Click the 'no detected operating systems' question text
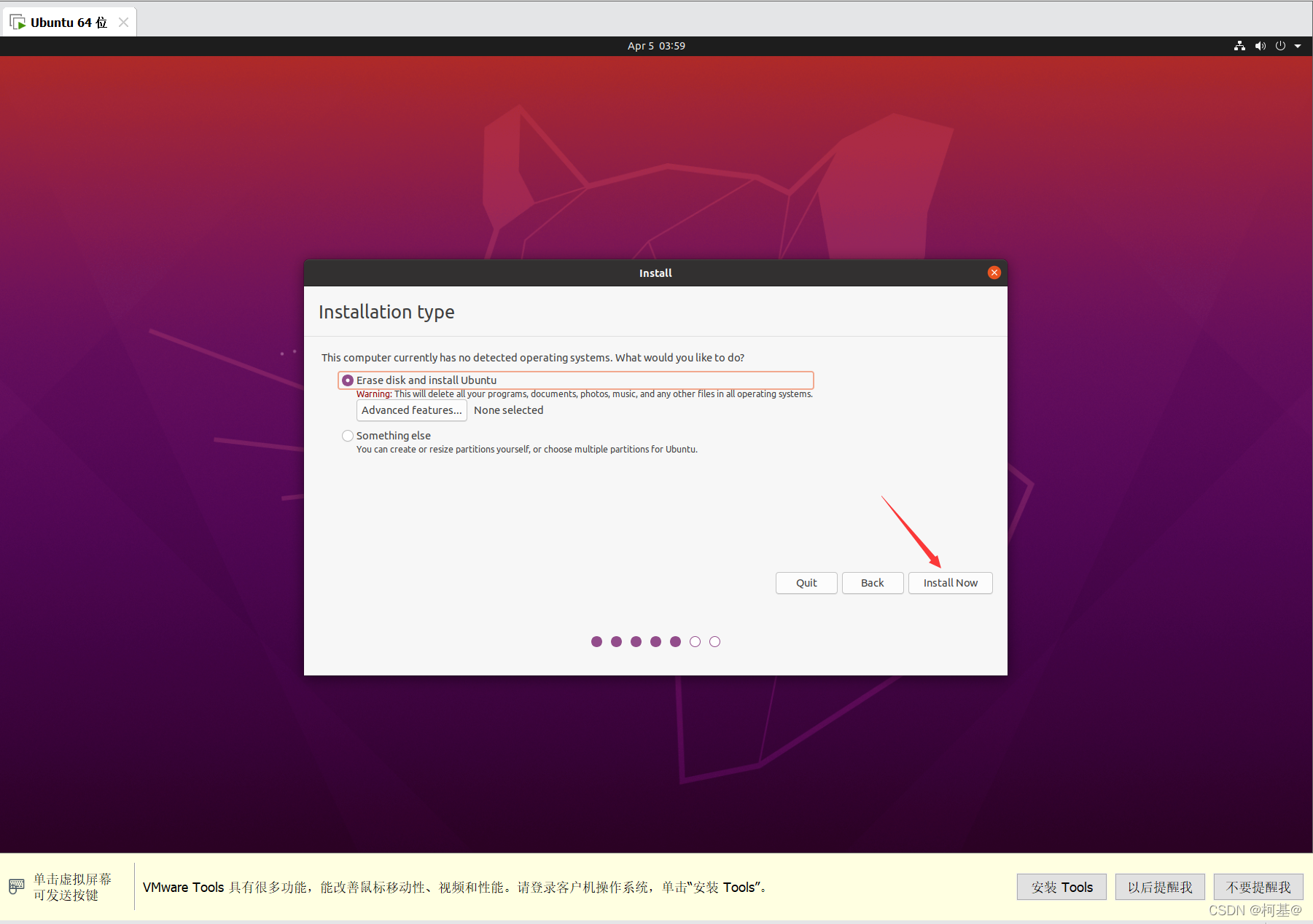Screen dimensions: 1313x924 pos(533,358)
